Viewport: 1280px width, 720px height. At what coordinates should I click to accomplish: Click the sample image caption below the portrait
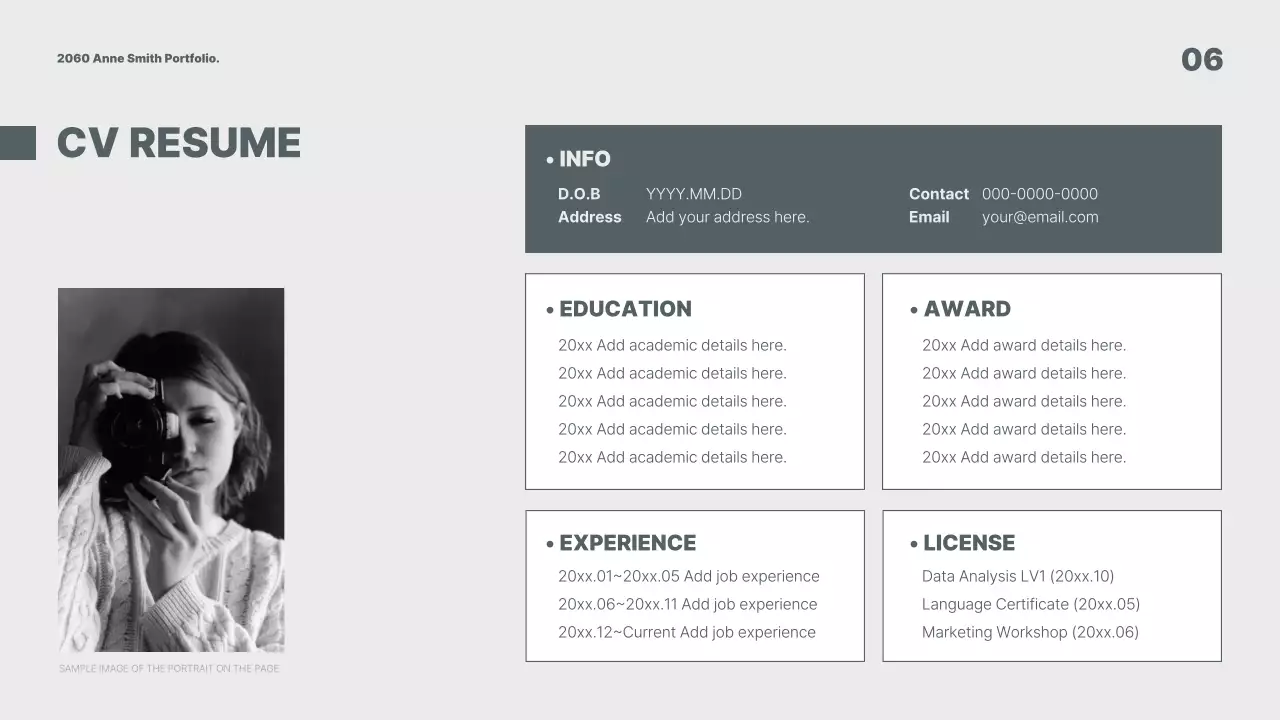(x=169, y=668)
